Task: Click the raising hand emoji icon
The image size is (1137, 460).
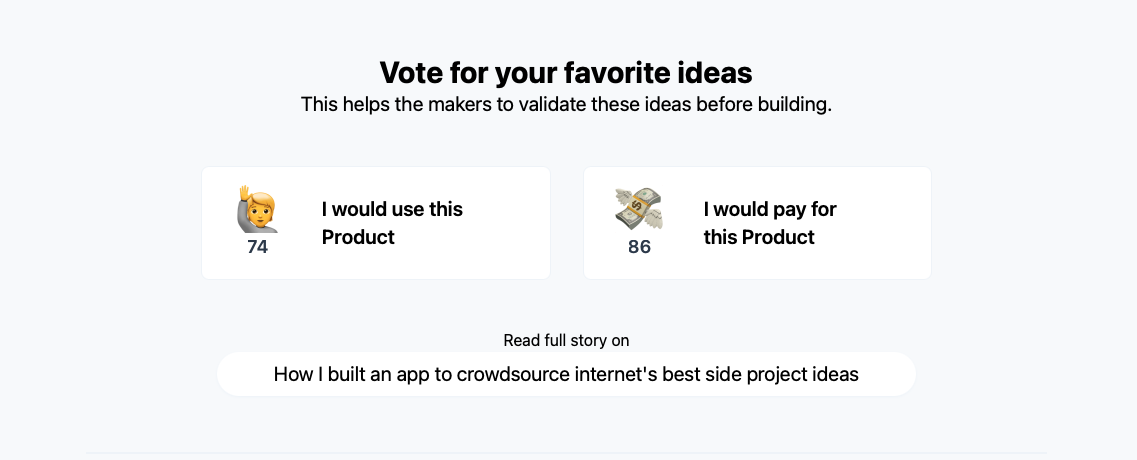Action: point(257,209)
